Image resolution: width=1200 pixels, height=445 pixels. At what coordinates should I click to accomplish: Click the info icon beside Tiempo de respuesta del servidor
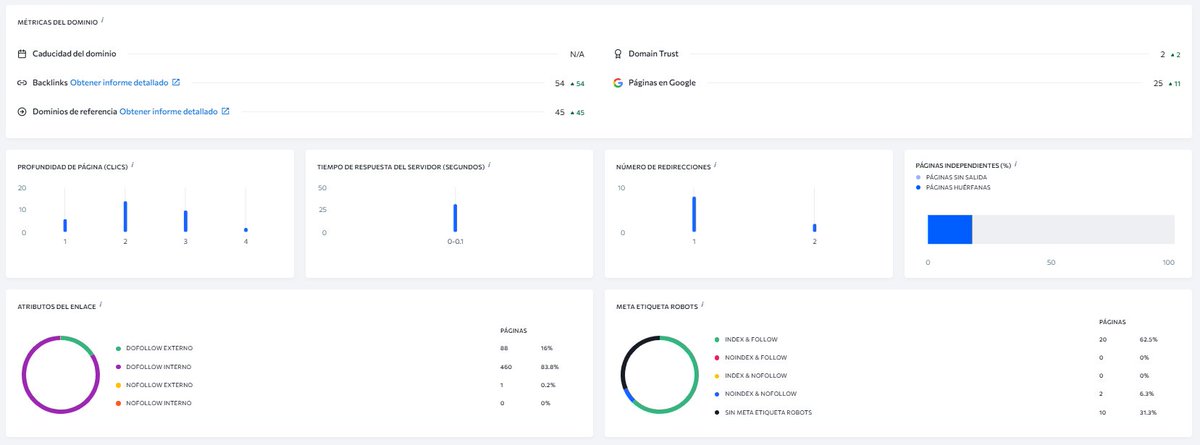pos(489,164)
